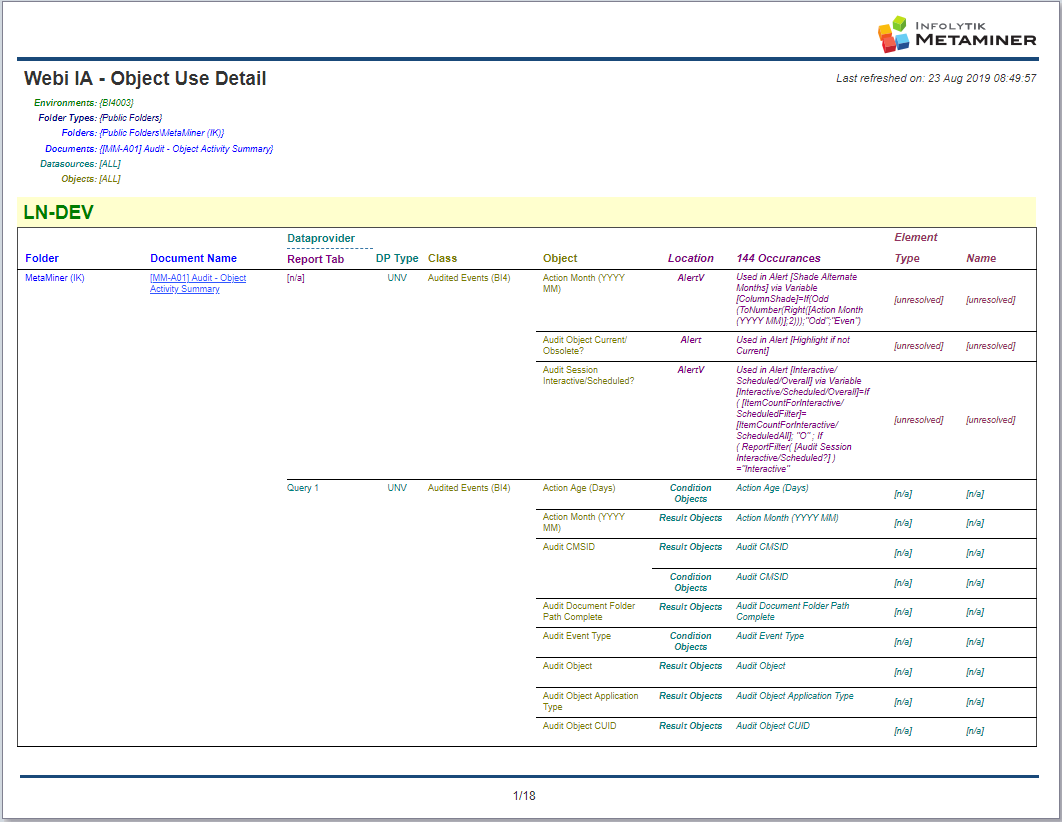Image resolution: width=1062 pixels, height=822 pixels.
Task: Click the Audit Object CUID object cell
Action: (580, 726)
